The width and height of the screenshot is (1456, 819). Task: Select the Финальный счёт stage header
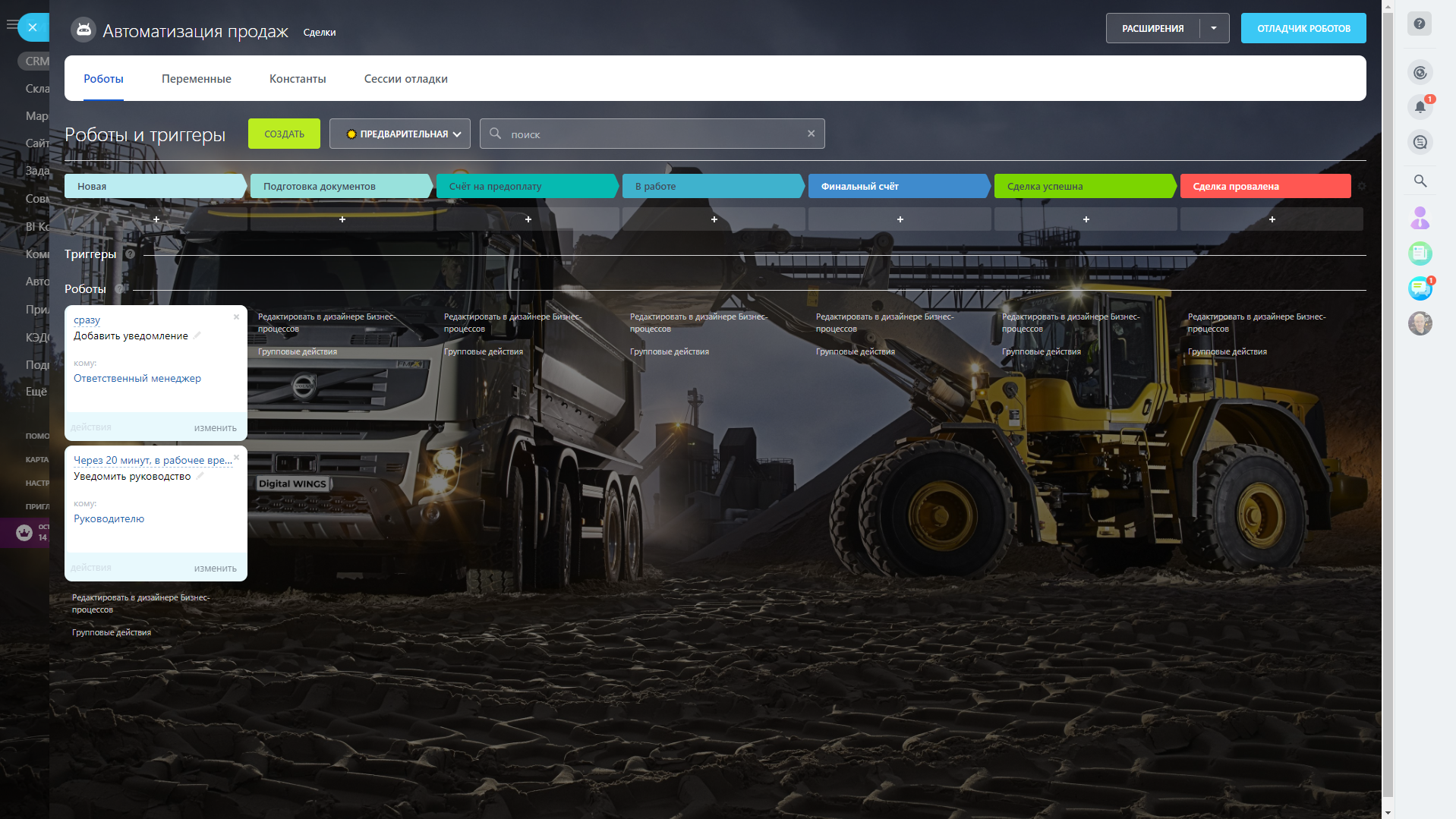coord(900,186)
